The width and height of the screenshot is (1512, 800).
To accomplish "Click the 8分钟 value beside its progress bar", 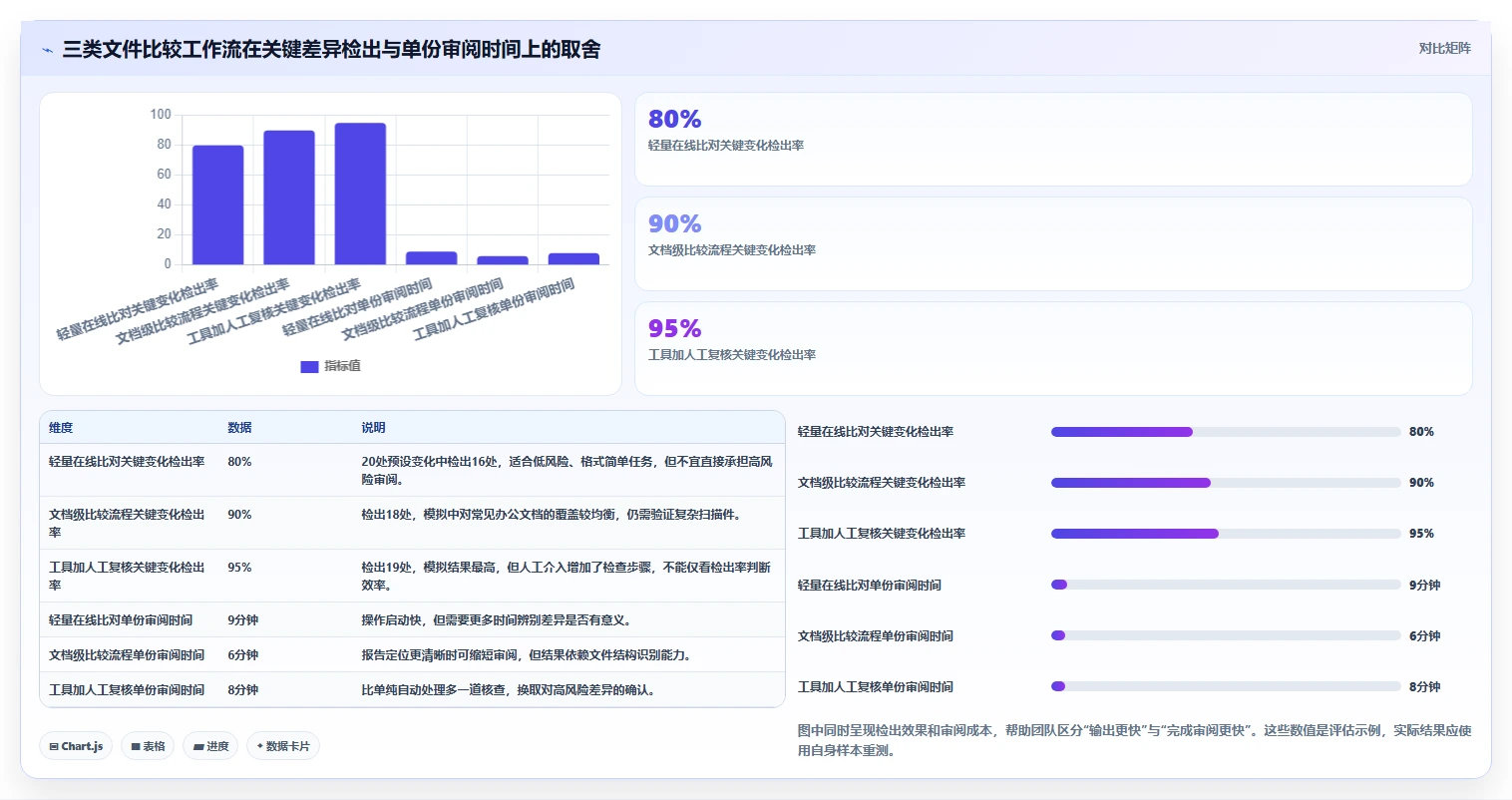I will (1424, 686).
